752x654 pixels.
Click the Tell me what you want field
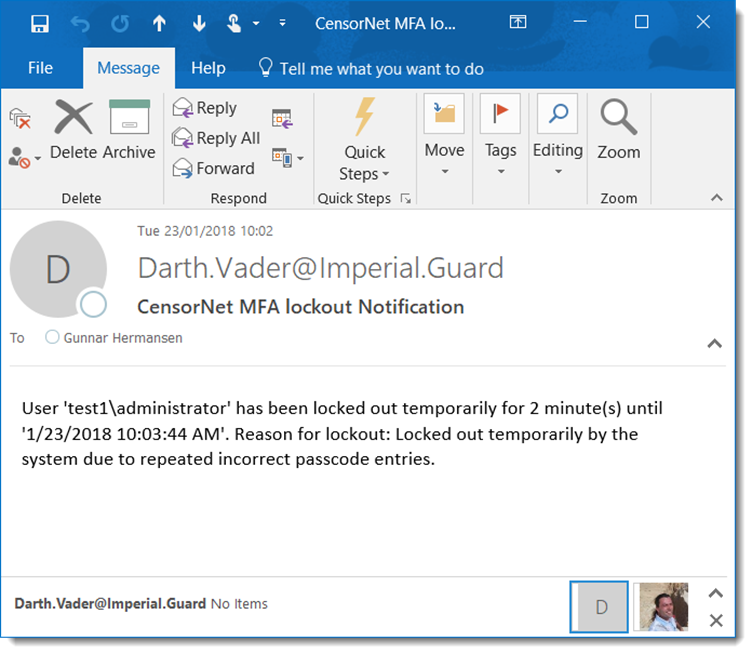pos(381,69)
